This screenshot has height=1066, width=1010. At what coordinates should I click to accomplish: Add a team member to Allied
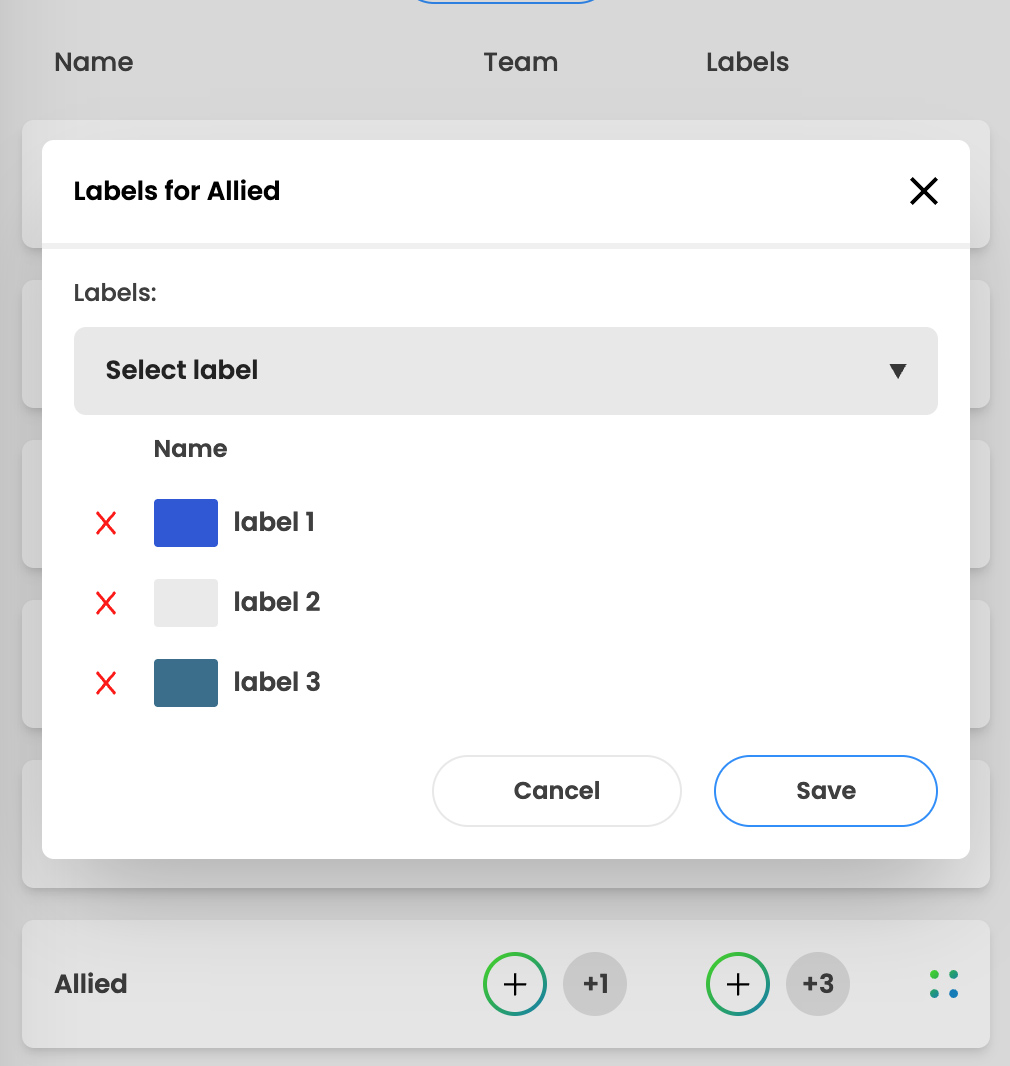[515, 984]
